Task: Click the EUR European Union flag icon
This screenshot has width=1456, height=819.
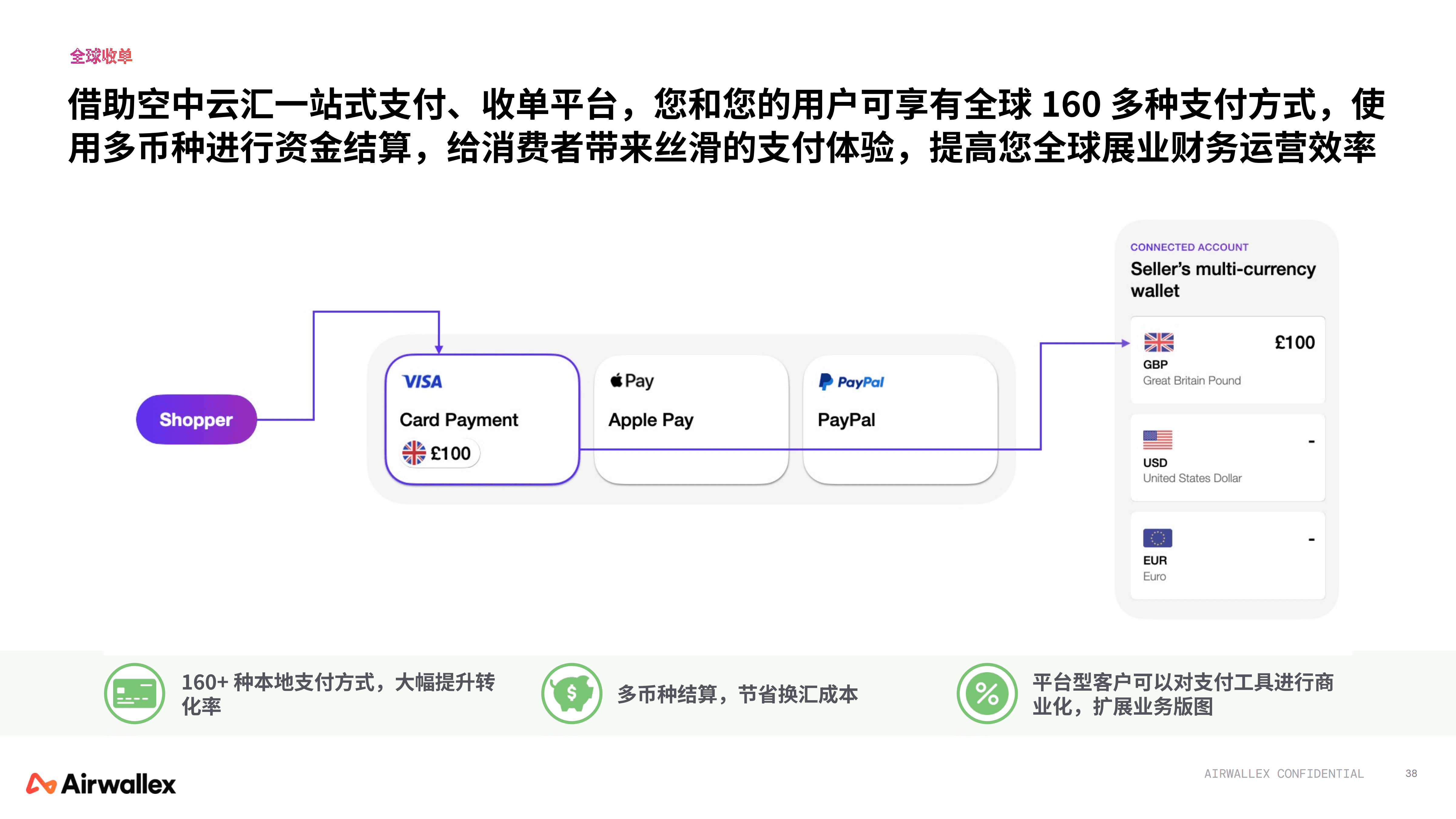Action: (1158, 538)
